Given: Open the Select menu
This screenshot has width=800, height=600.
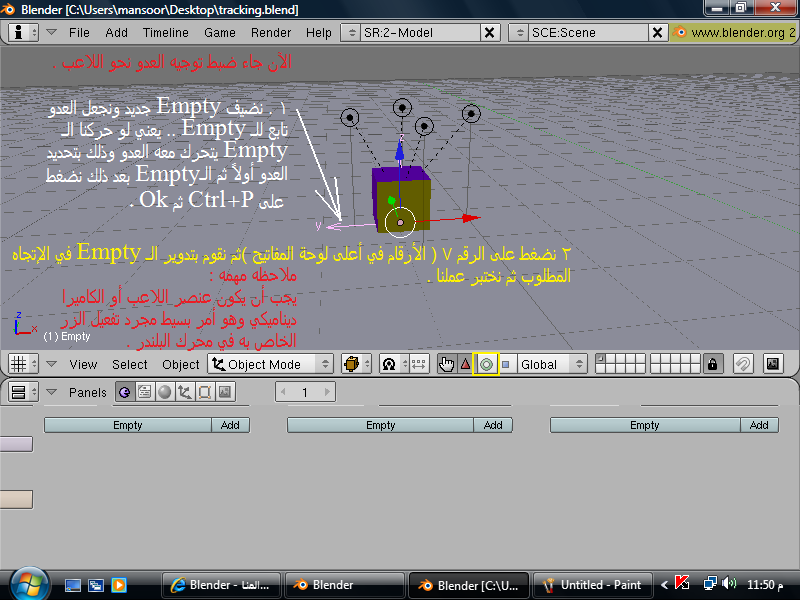Looking at the screenshot, I should pos(130,364).
